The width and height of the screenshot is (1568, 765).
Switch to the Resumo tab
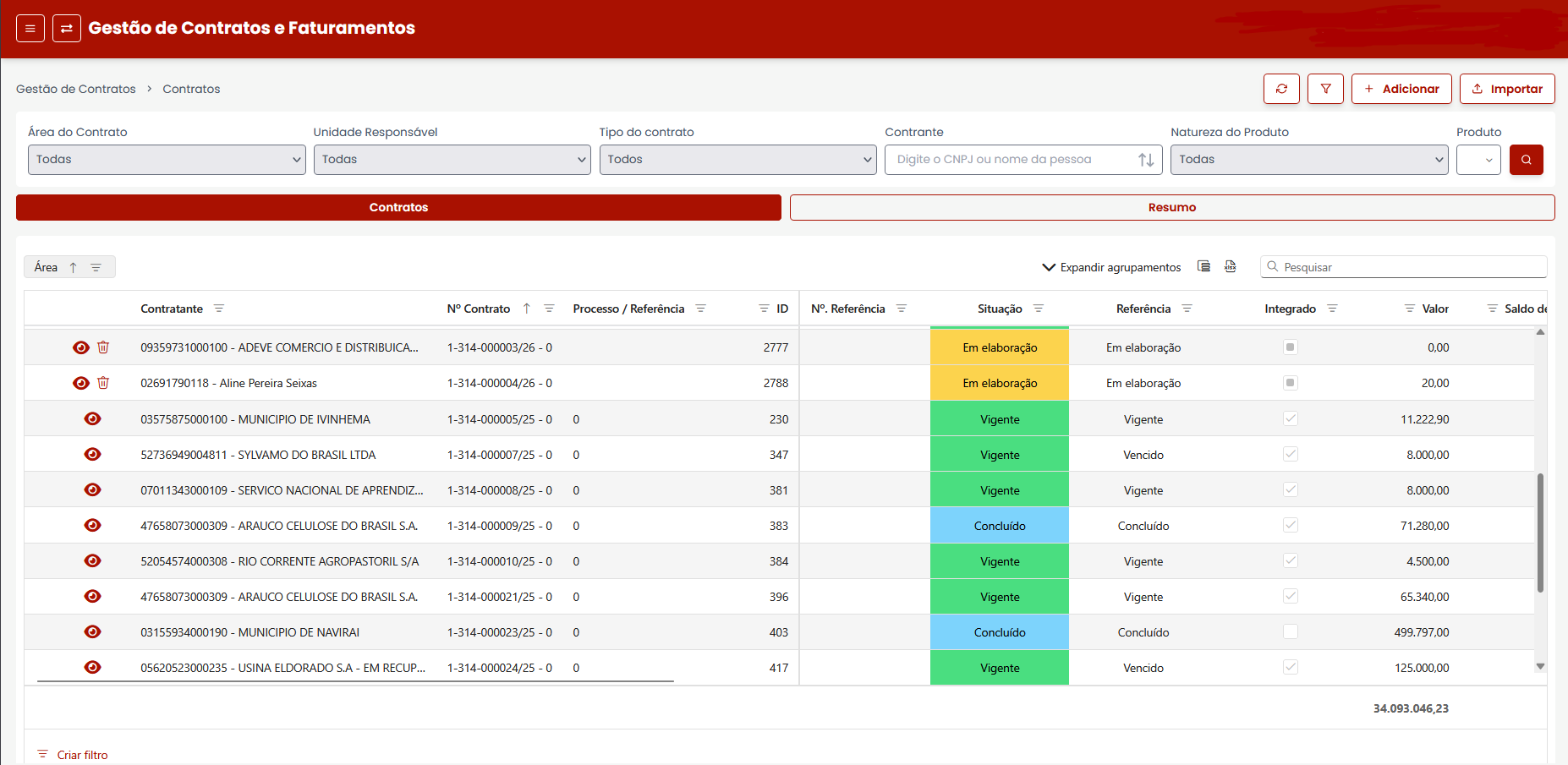point(1171,207)
